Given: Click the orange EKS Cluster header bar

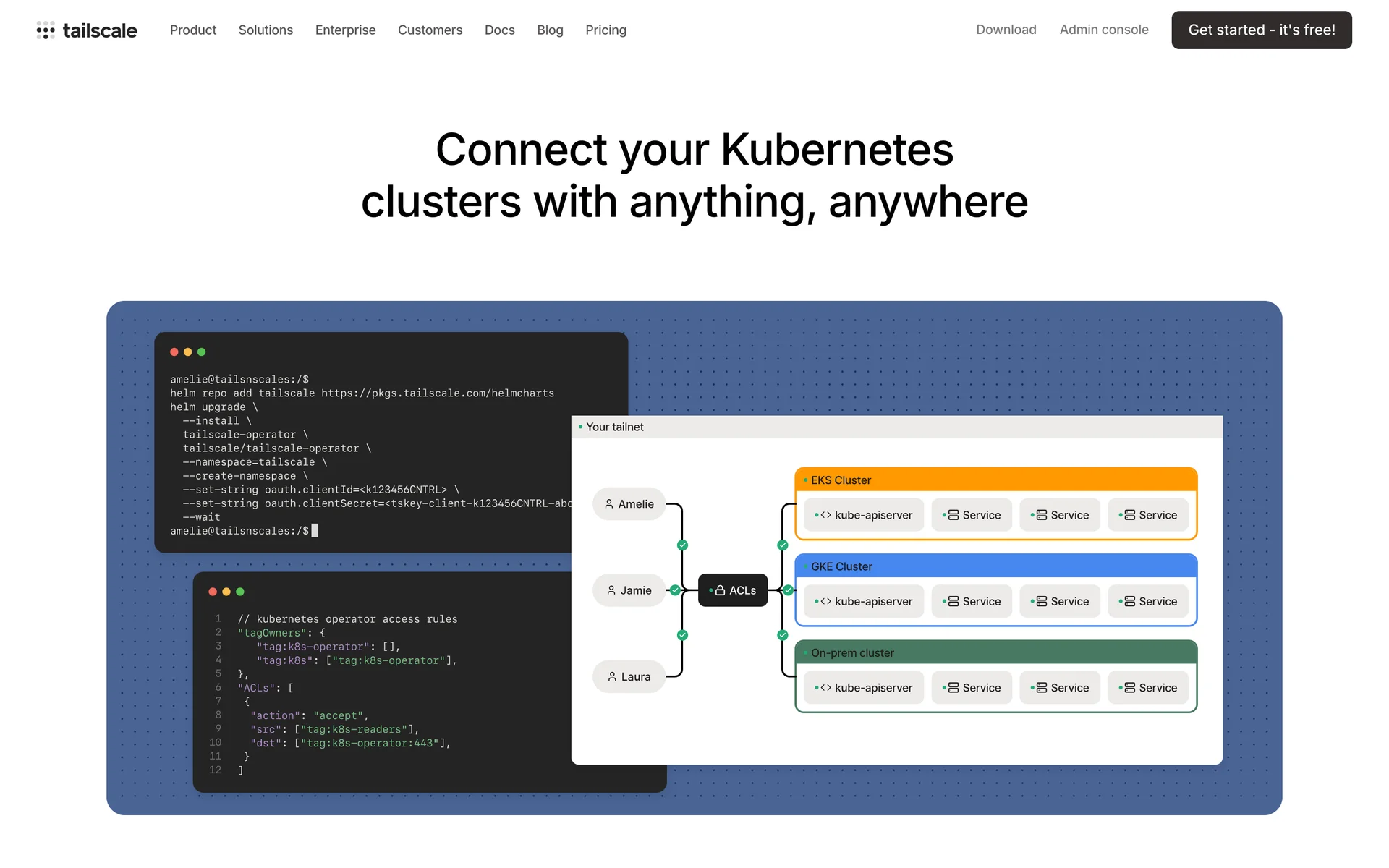Looking at the screenshot, I should point(995,480).
